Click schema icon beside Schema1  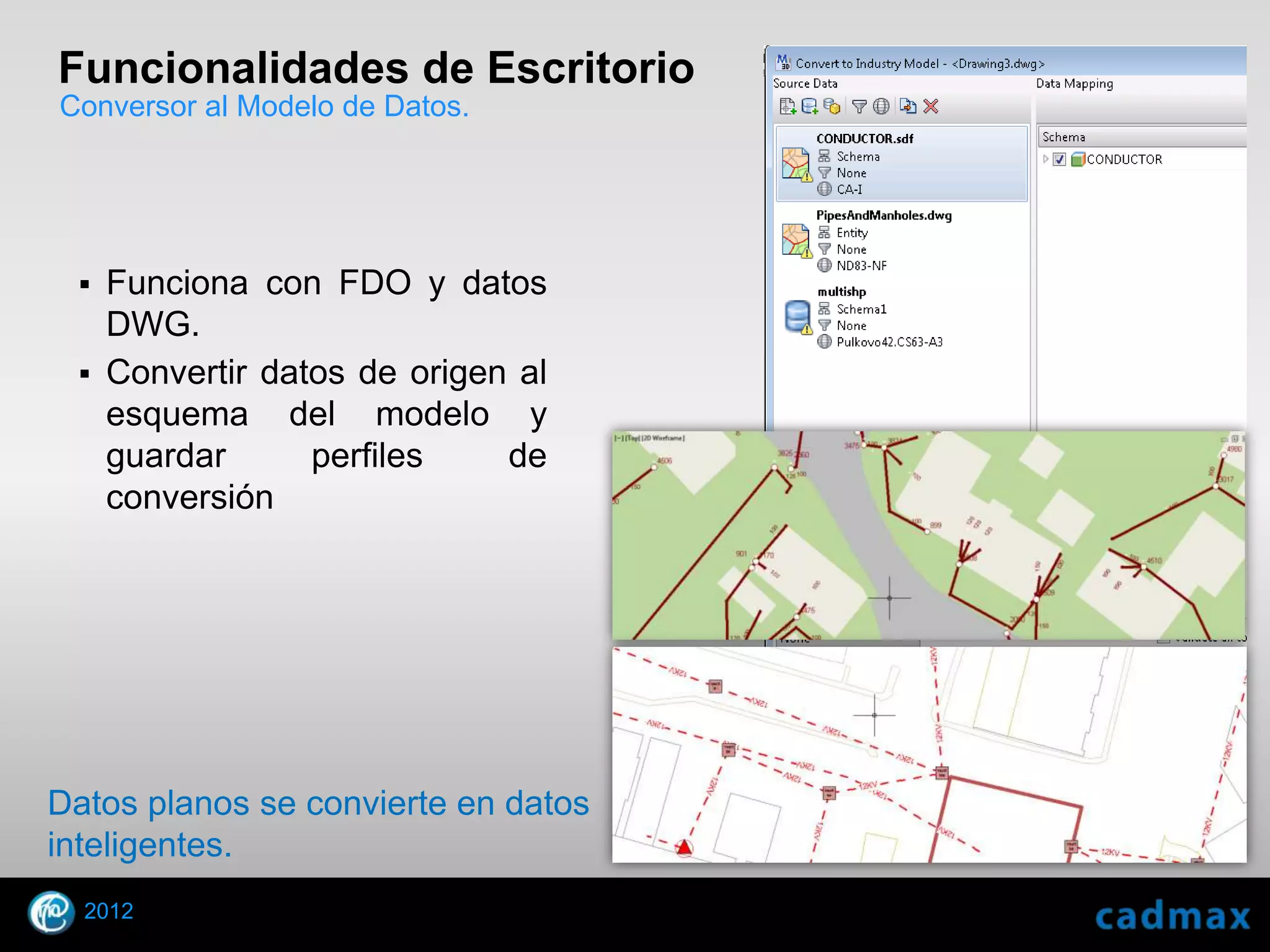point(824,309)
